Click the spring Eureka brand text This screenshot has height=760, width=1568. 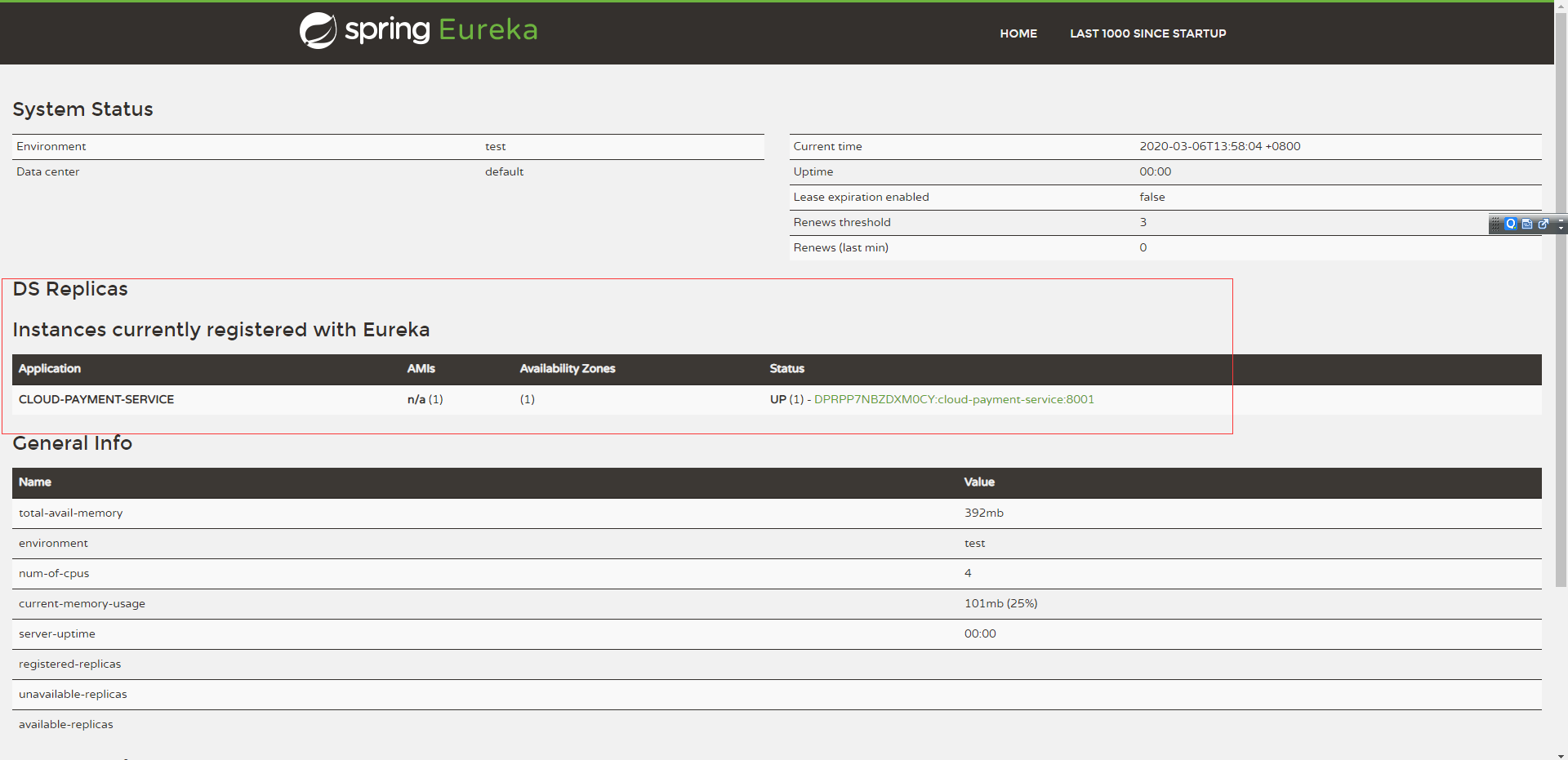[x=441, y=30]
